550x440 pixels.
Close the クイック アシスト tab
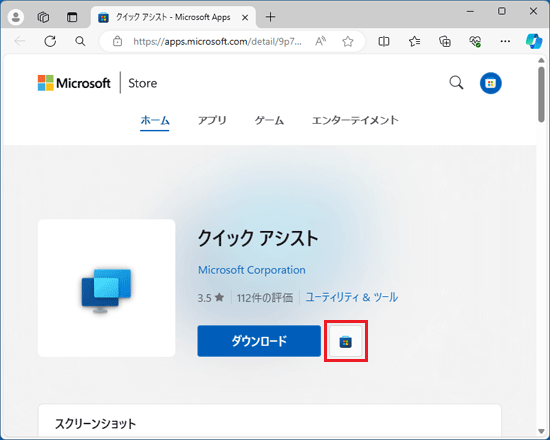[245, 17]
